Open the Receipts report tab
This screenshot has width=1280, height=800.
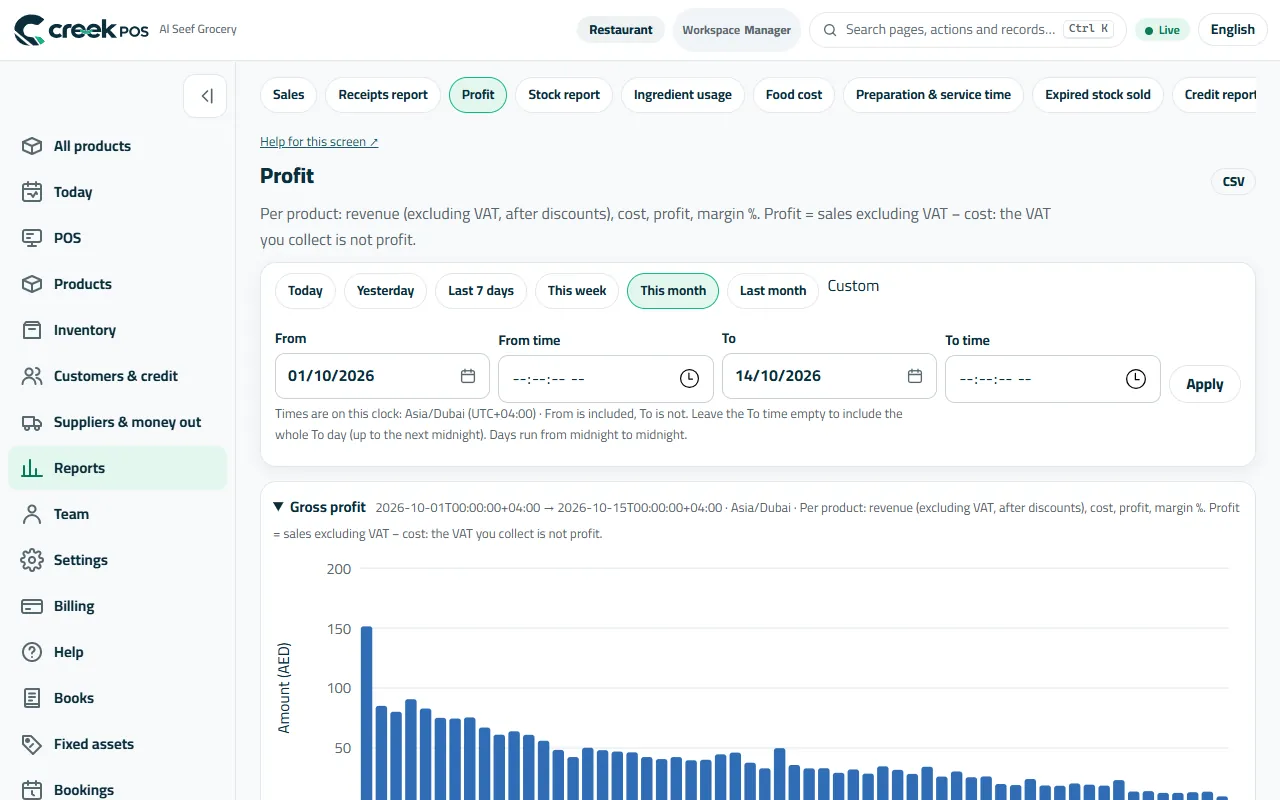tap(383, 95)
